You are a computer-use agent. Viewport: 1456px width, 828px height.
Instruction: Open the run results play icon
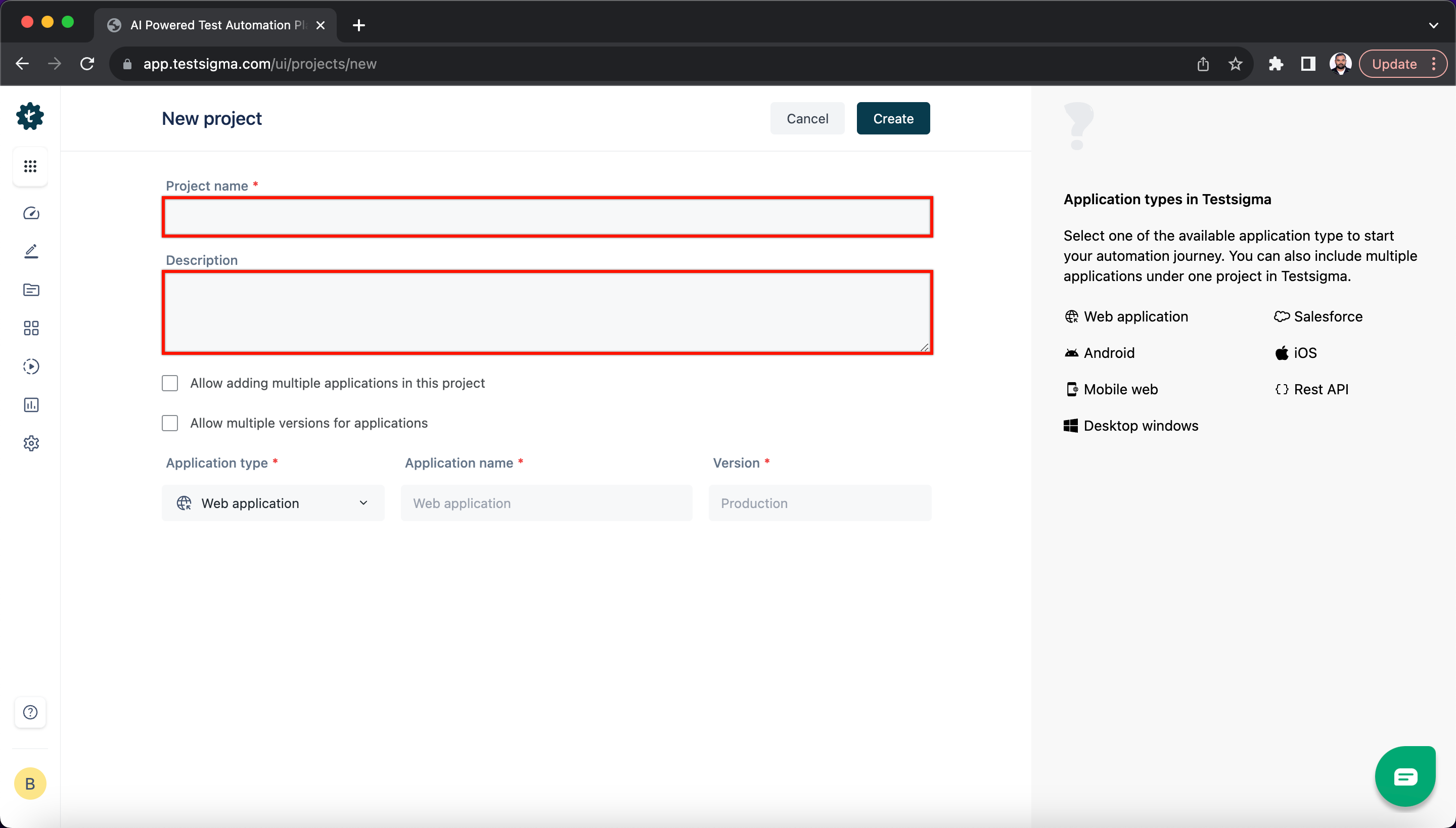pos(31,366)
